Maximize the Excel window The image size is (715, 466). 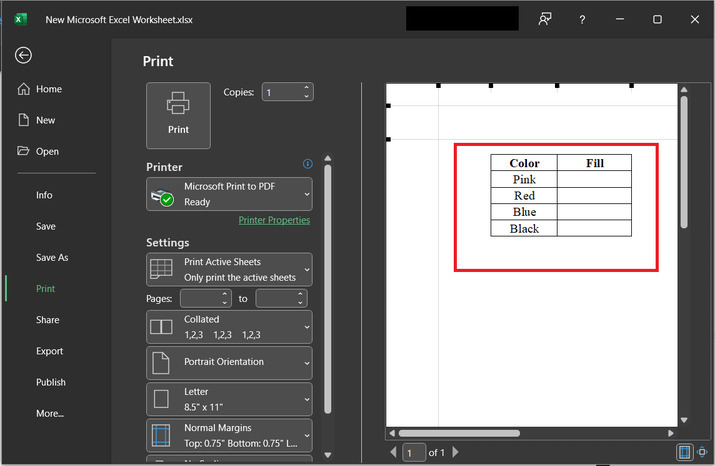click(657, 19)
